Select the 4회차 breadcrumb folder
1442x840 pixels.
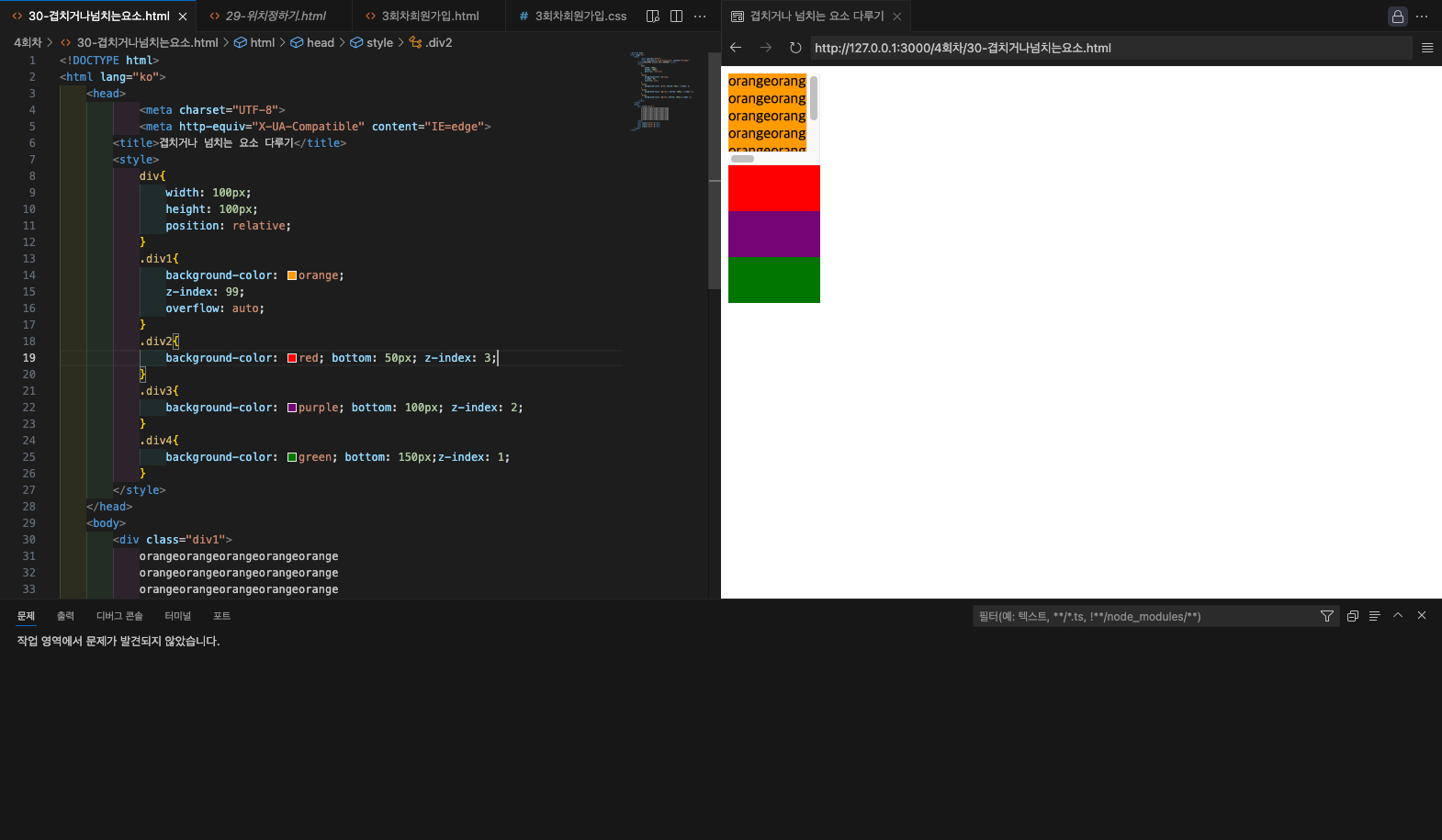(28, 42)
